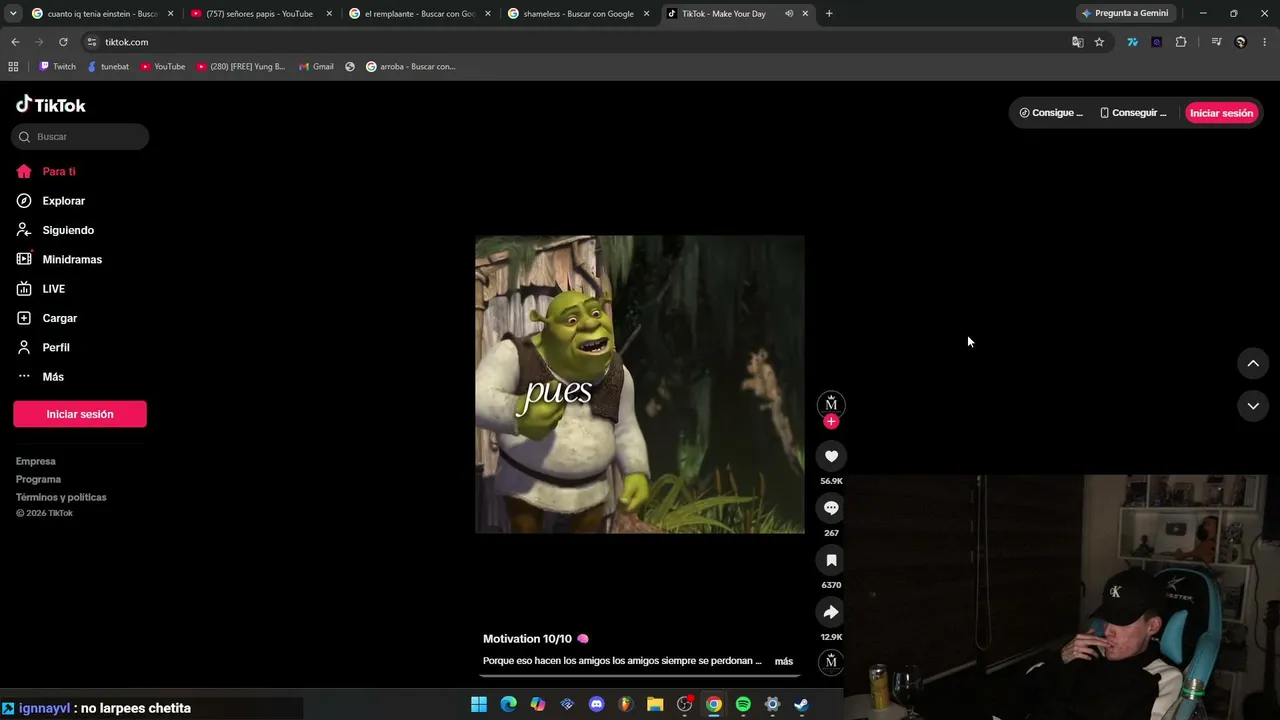Follow the creator with the plus badge
This screenshot has width=1280, height=720.
(831, 422)
